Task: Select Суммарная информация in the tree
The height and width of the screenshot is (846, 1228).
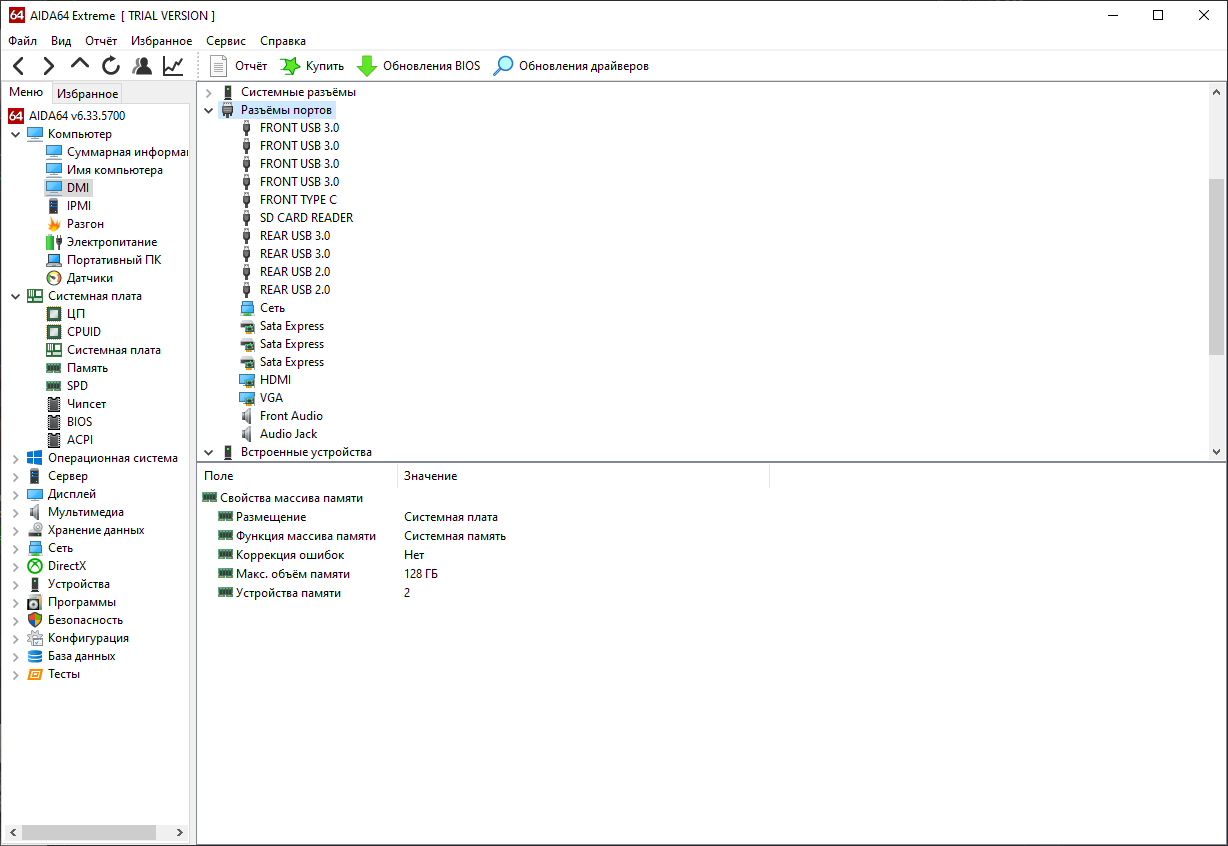Action: pos(127,152)
